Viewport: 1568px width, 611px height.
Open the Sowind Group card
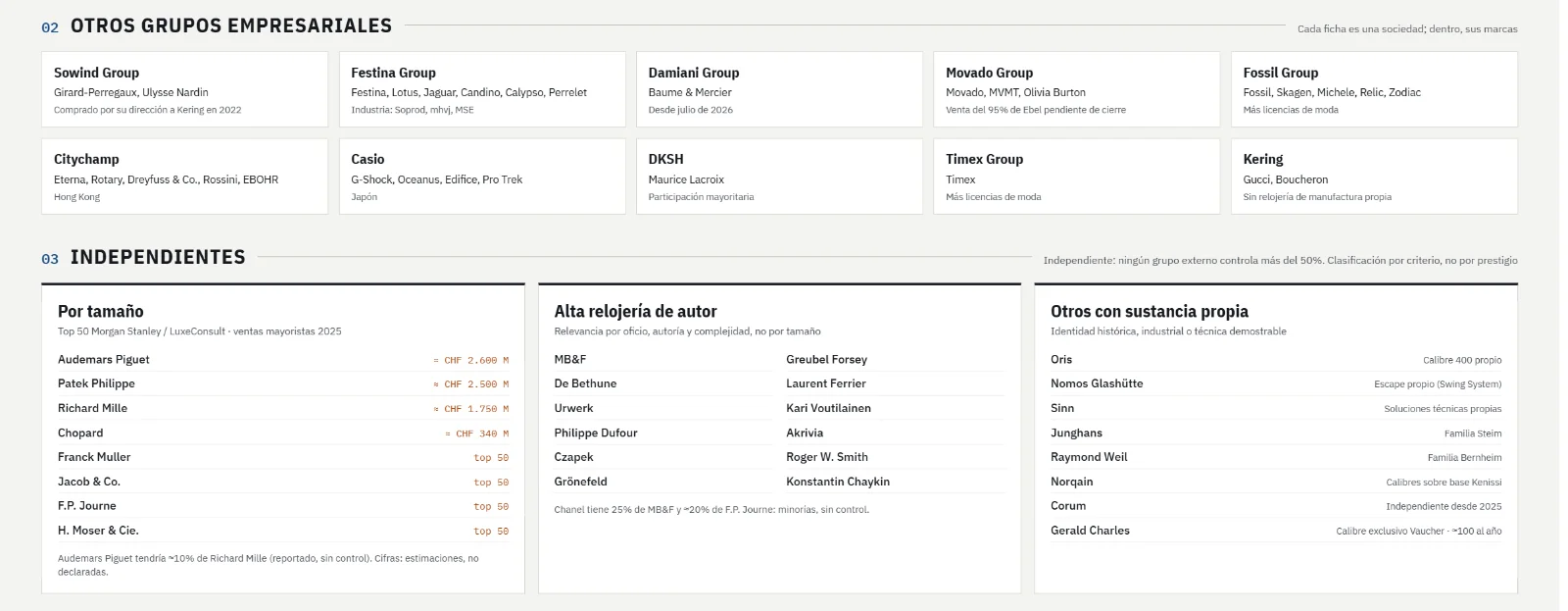coord(184,89)
